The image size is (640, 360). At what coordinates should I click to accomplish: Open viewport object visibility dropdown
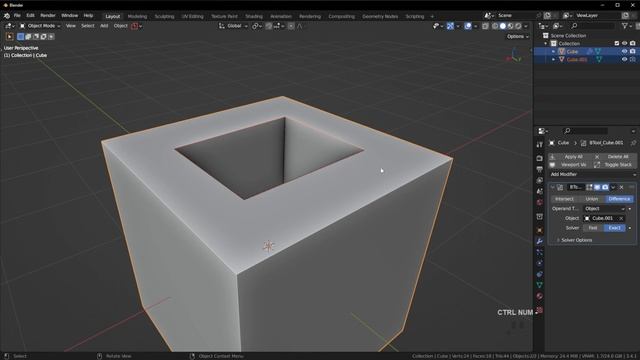pyautogui.click(x=438, y=26)
